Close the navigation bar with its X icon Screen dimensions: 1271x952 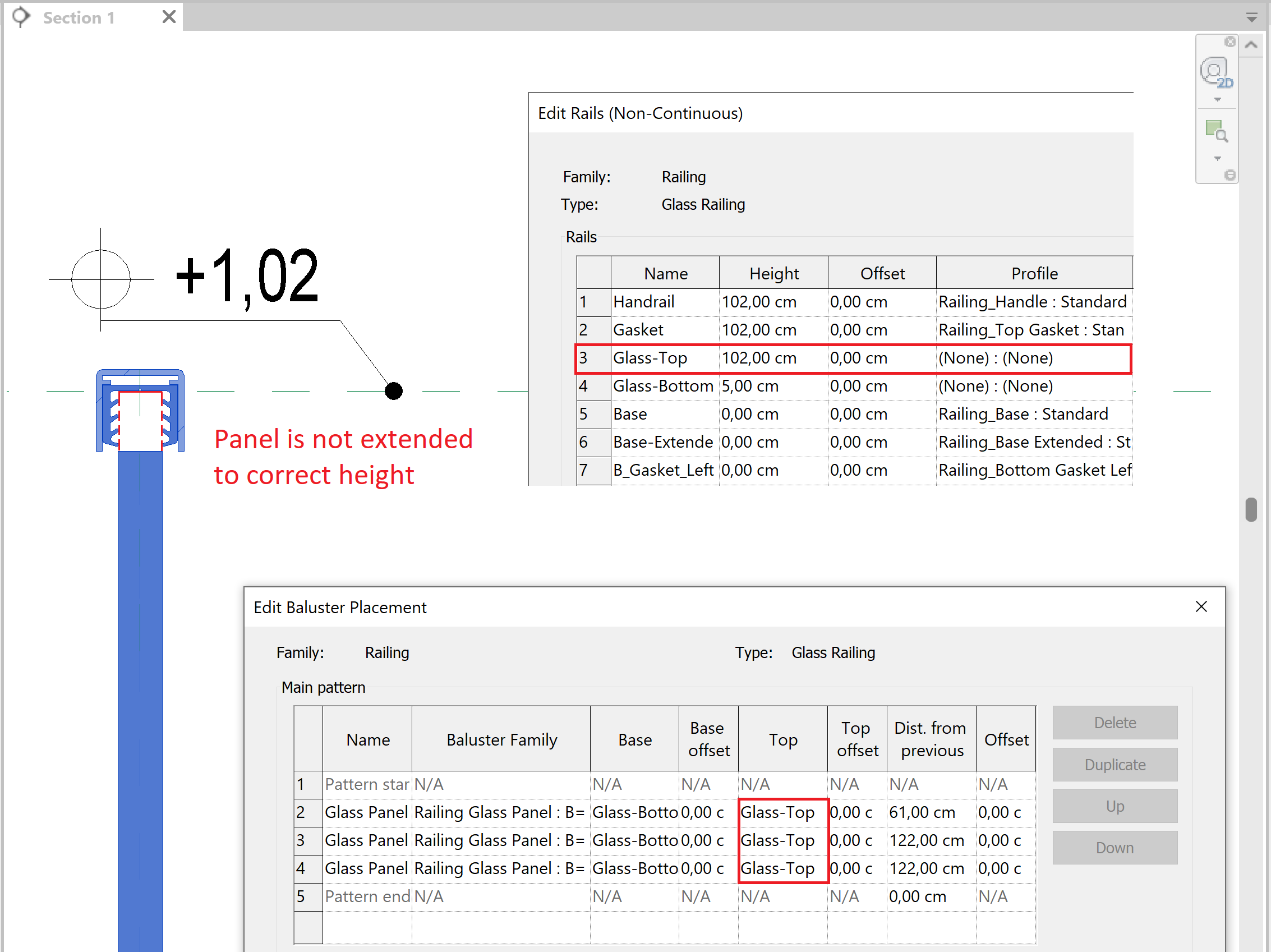pyautogui.click(x=1229, y=42)
